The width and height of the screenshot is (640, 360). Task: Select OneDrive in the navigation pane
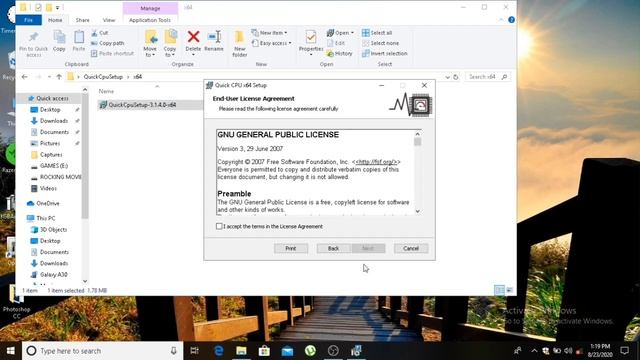(x=48, y=203)
